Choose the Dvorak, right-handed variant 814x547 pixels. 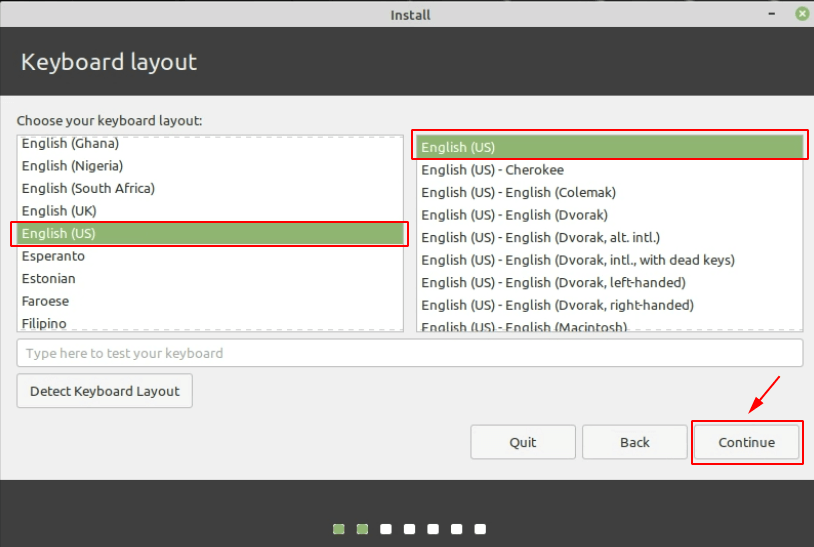609,306
